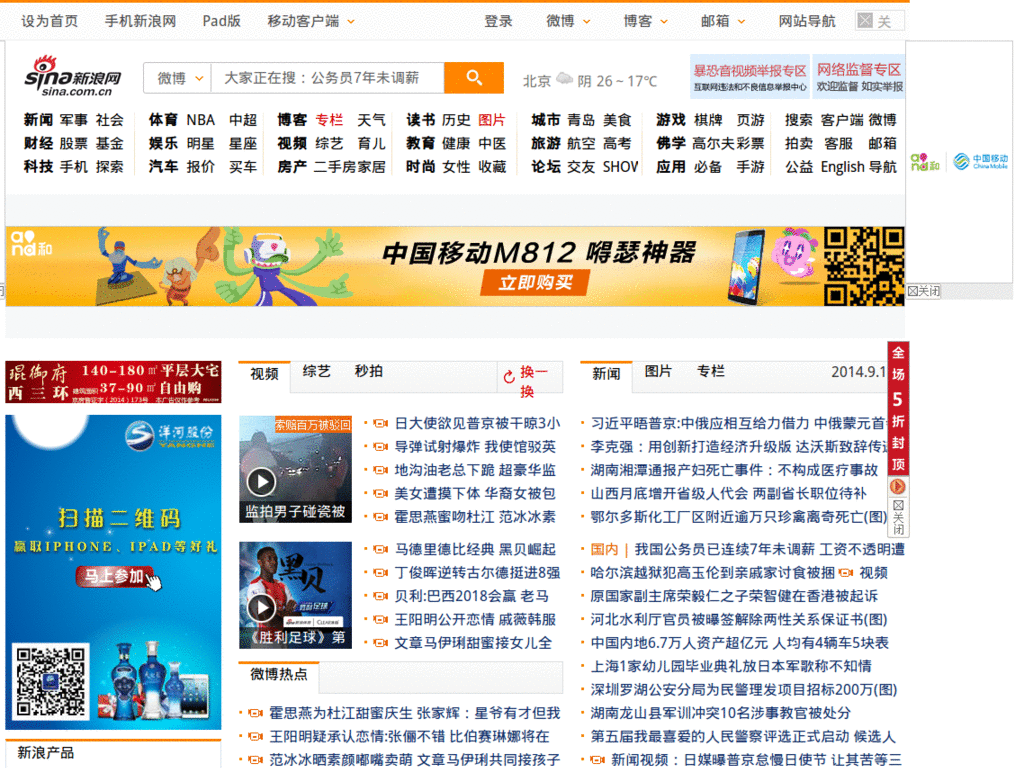The image size is (1024, 768).
Task: Click the video camera icon beside 哈尔滨越狱犯 headline
Action: click(x=844, y=572)
